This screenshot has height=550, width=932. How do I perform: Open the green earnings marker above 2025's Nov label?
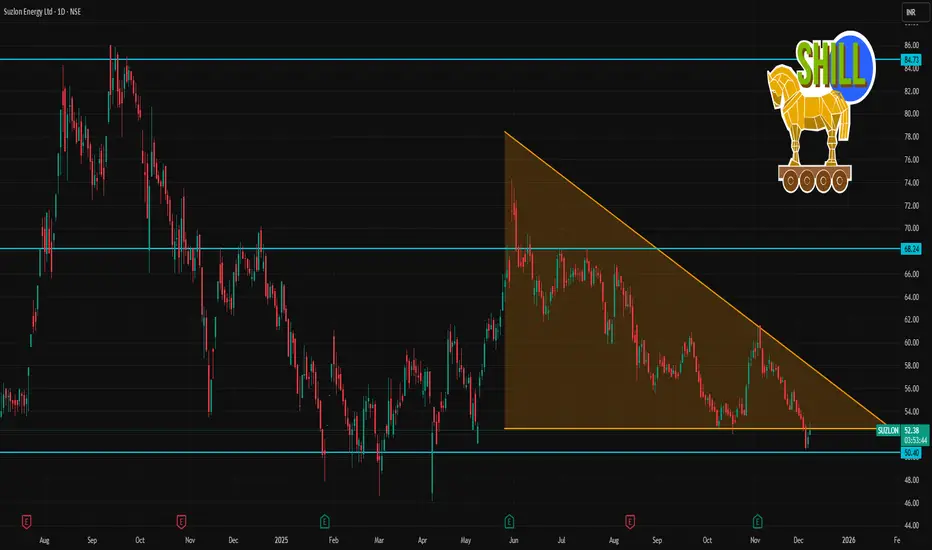(x=757, y=522)
